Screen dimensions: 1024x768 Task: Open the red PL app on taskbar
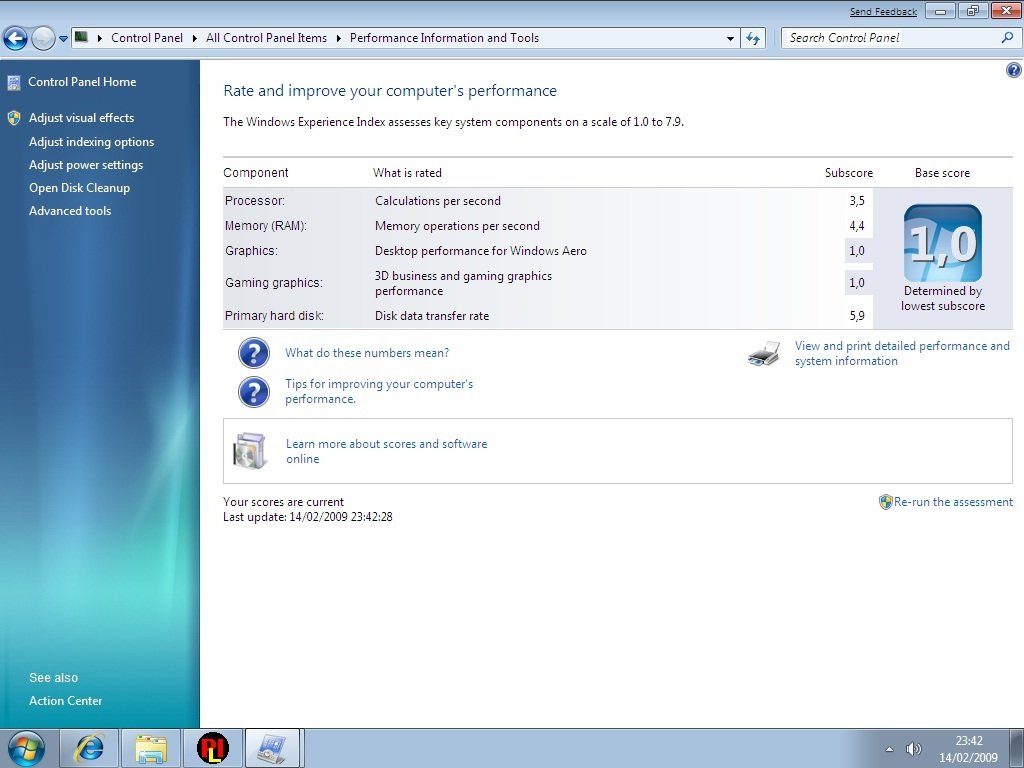point(213,748)
